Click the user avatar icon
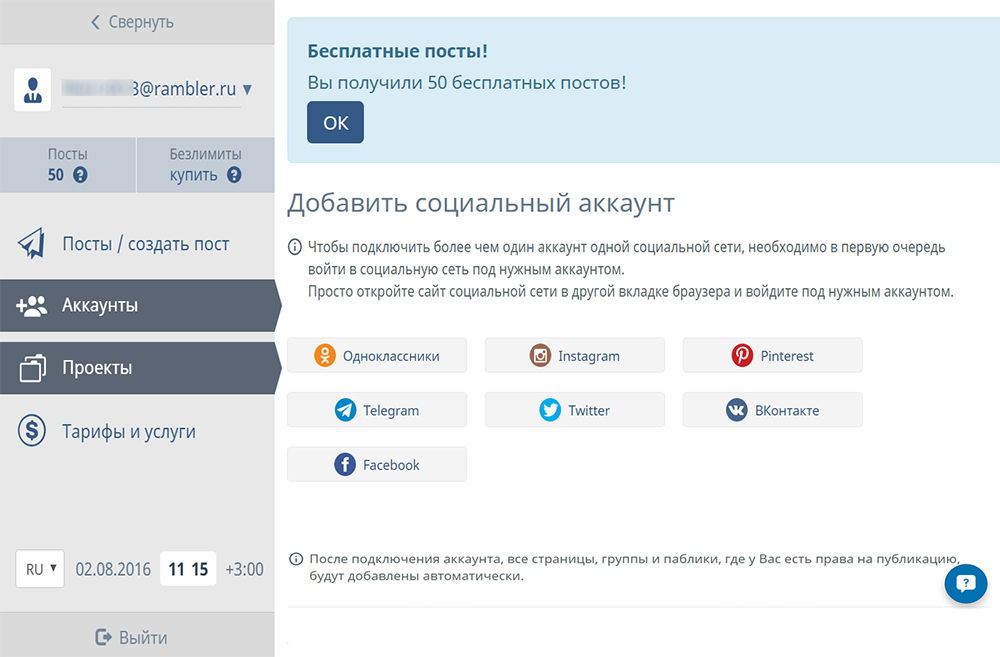This screenshot has height=657, width=1000. tap(33, 90)
